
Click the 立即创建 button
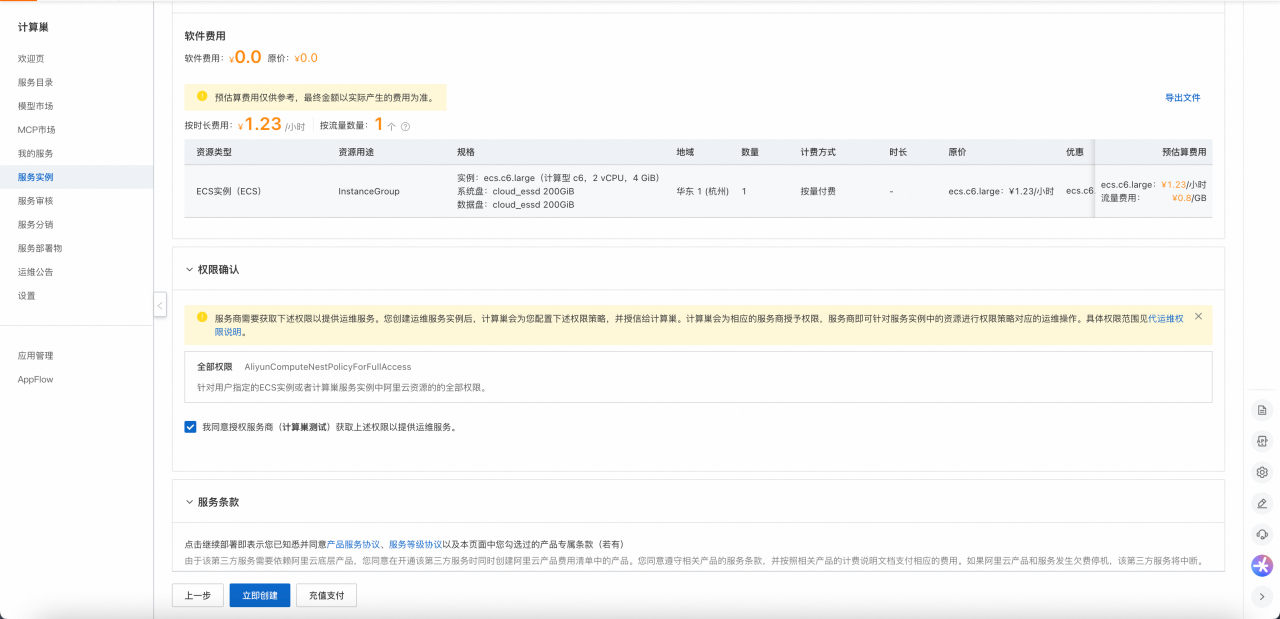pyautogui.click(x=259, y=595)
